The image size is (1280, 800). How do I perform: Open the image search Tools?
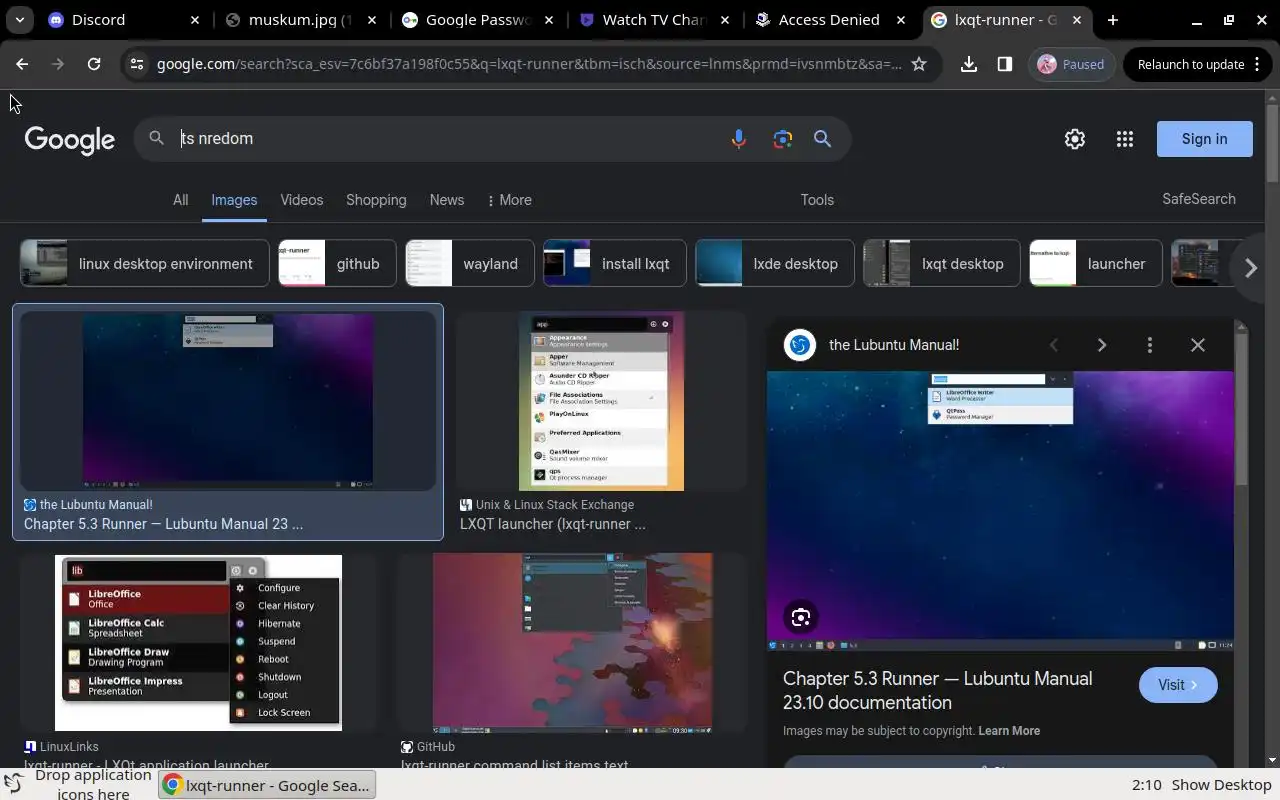817,200
